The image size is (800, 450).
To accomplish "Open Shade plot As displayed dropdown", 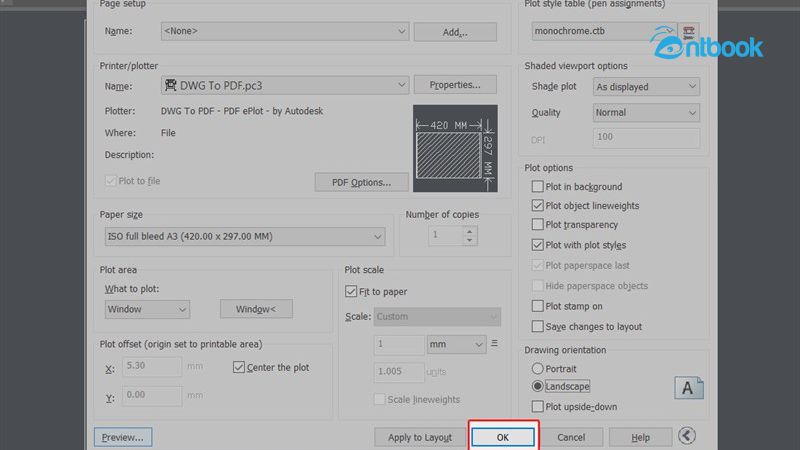I will (646, 87).
